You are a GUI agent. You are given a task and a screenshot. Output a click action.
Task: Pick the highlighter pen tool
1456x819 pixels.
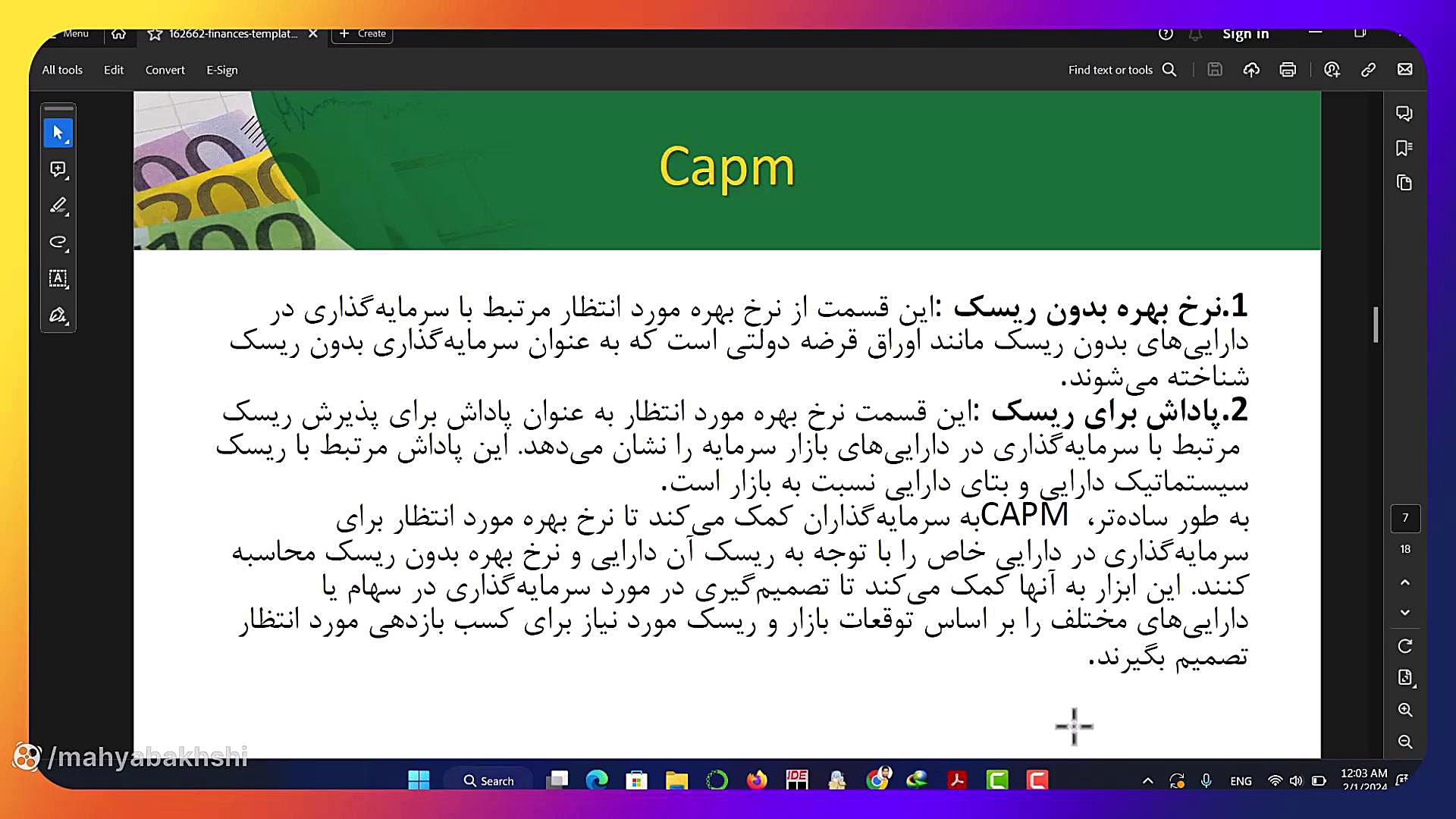[x=58, y=206]
